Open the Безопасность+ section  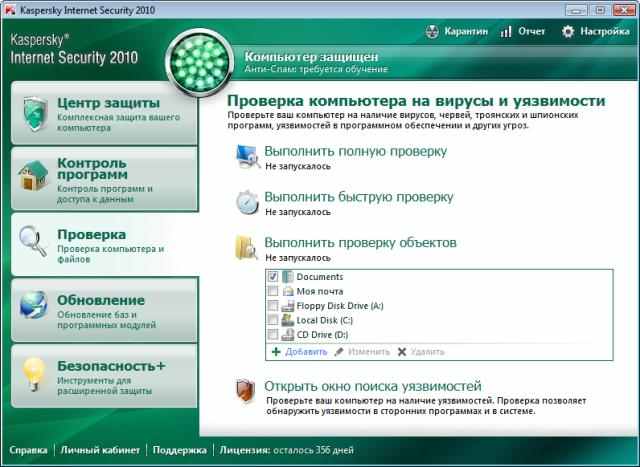click(x=104, y=376)
